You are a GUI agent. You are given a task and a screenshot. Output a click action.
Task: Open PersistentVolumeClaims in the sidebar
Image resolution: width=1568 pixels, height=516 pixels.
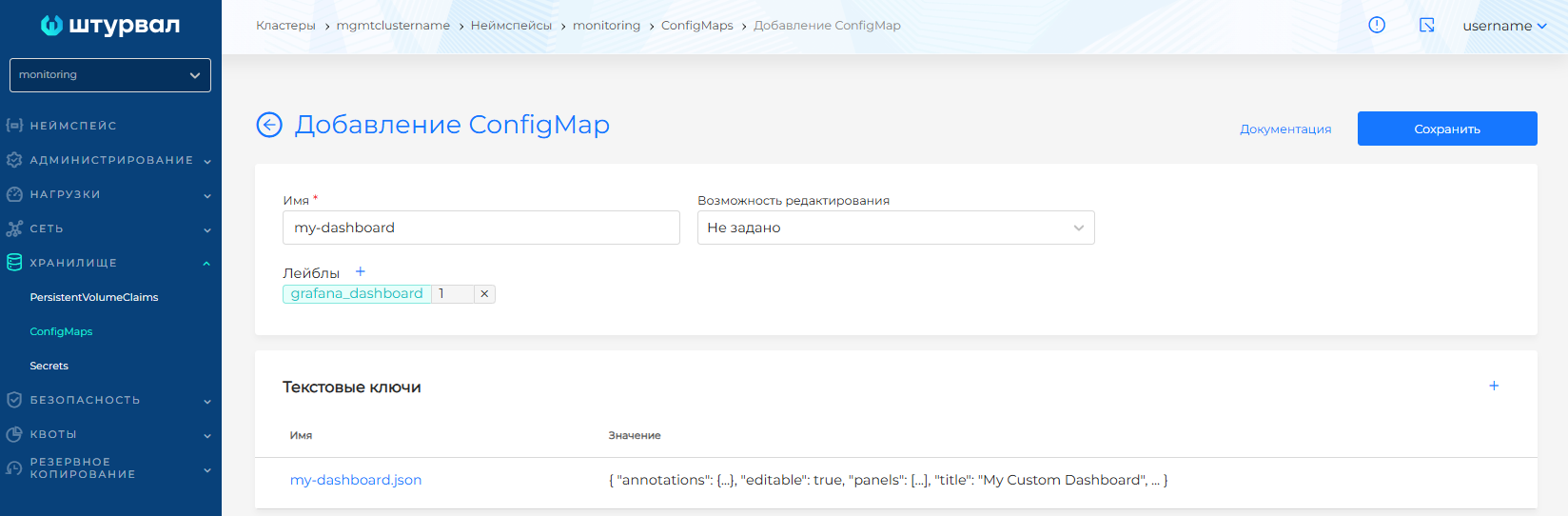click(x=94, y=297)
